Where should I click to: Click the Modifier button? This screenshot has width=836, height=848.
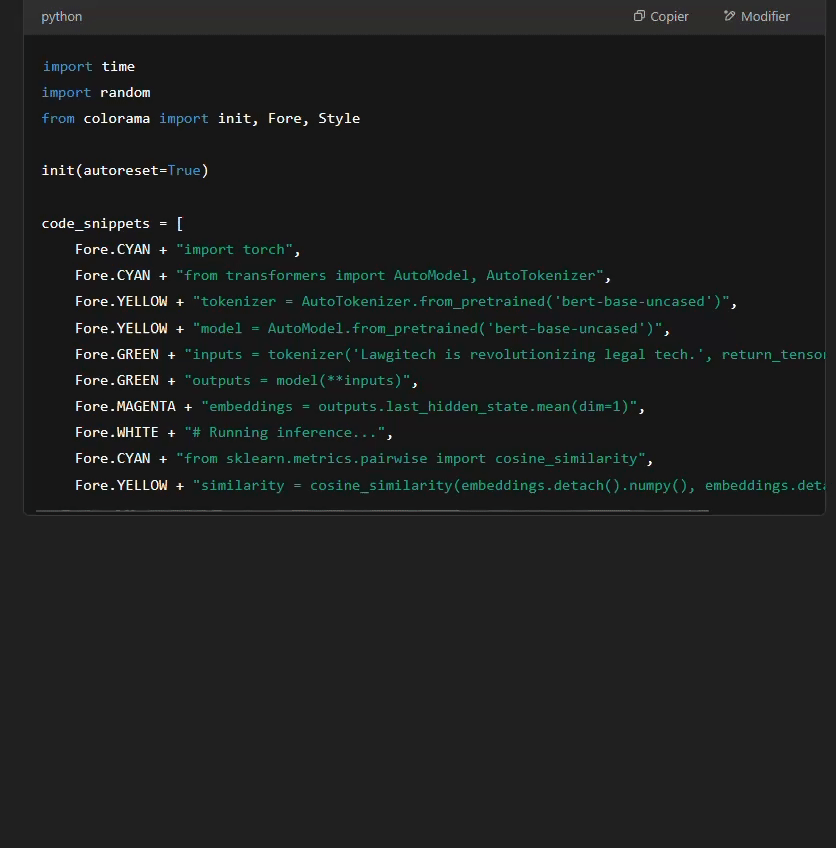756,16
